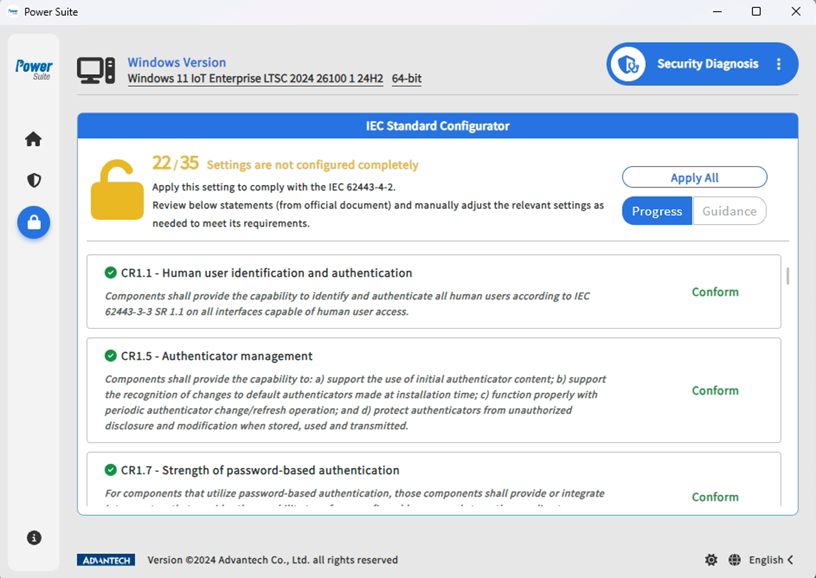Click the Power Suite logo in sidebar
This screenshot has width=816, height=578.
tap(34, 69)
